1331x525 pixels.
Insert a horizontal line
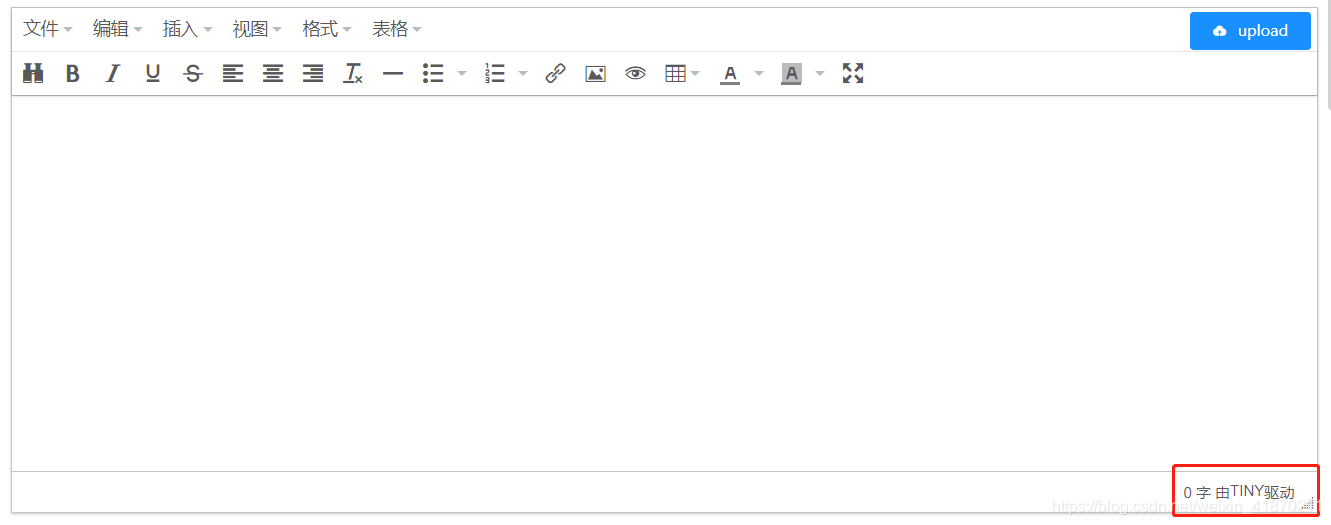click(x=393, y=73)
